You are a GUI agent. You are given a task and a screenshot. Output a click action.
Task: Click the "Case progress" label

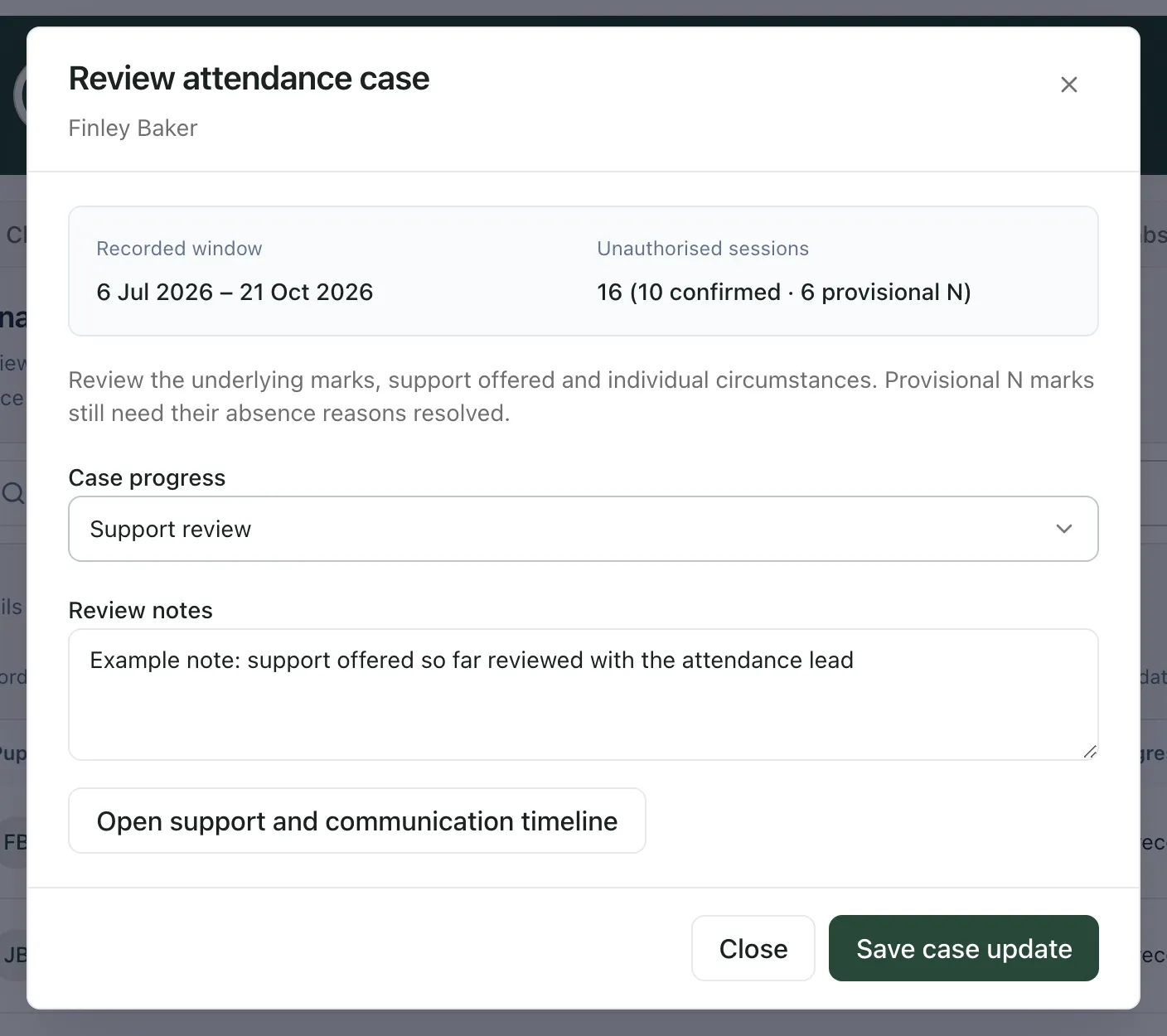[147, 478]
